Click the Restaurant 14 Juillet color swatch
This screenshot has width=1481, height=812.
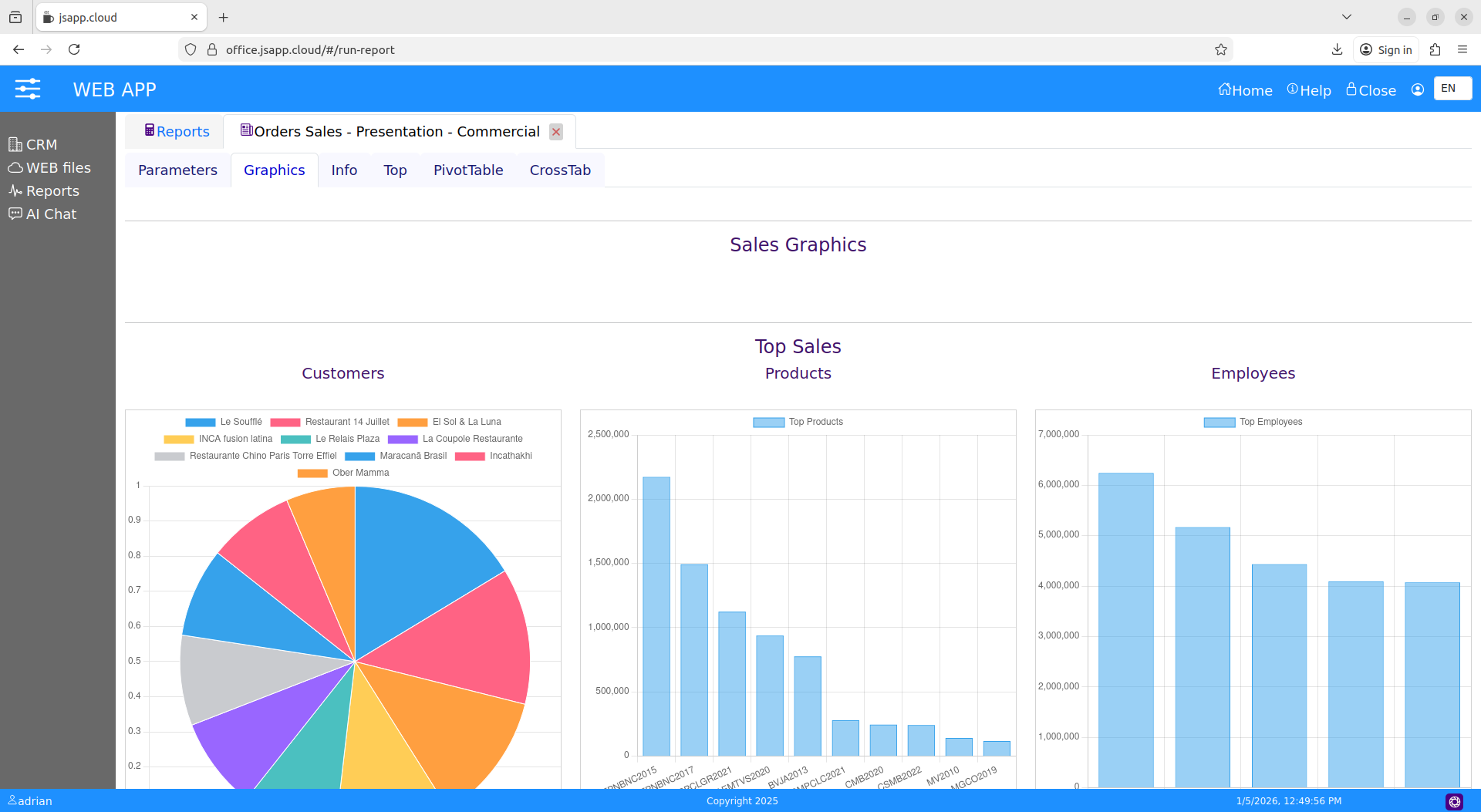pos(285,422)
